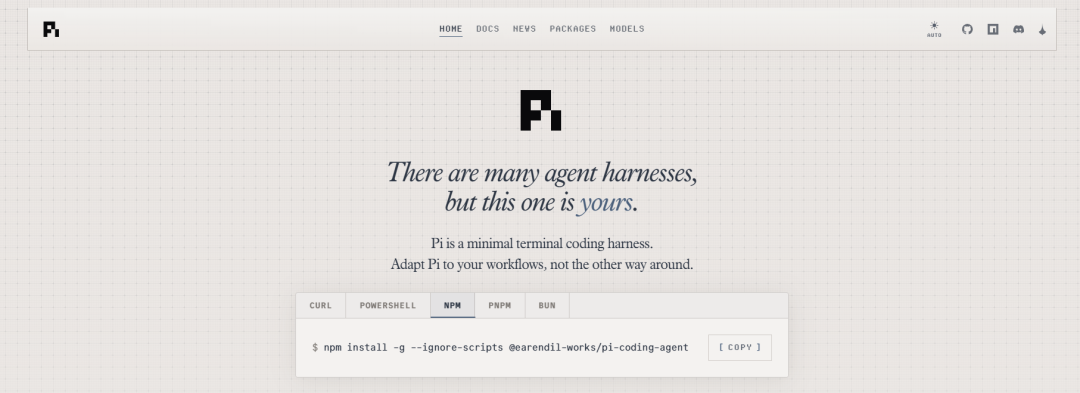Click the italic word 'yours' in headline
Screen dimensions: 1080x393
click(605, 203)
